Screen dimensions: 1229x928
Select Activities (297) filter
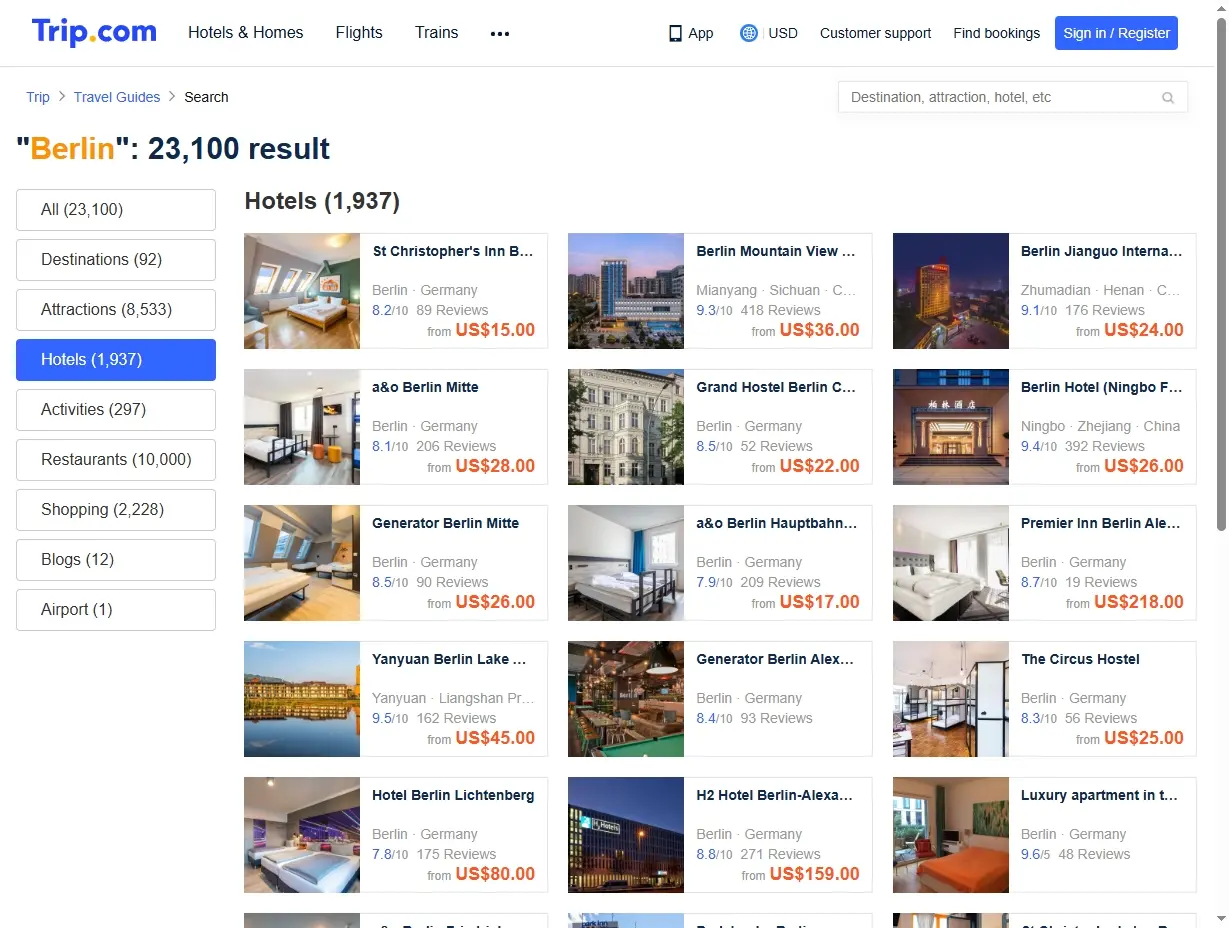pyautogui.click(x=116, y=410)
